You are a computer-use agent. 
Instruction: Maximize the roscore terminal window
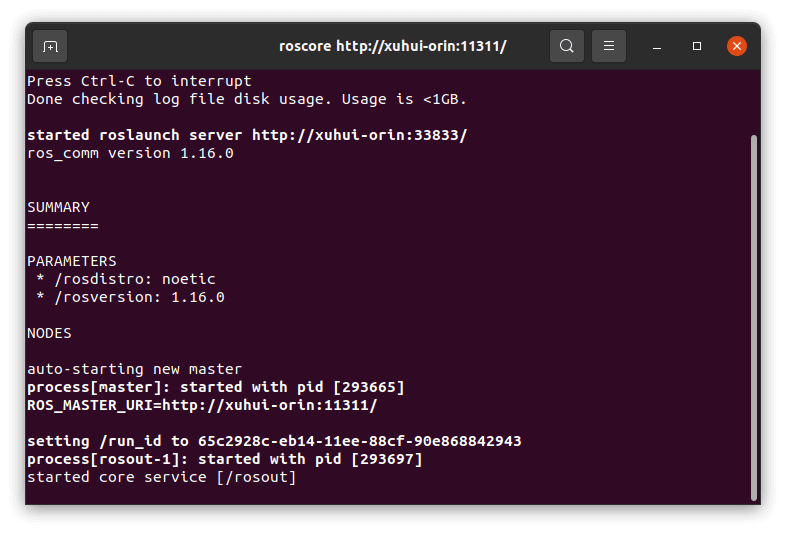697,46
